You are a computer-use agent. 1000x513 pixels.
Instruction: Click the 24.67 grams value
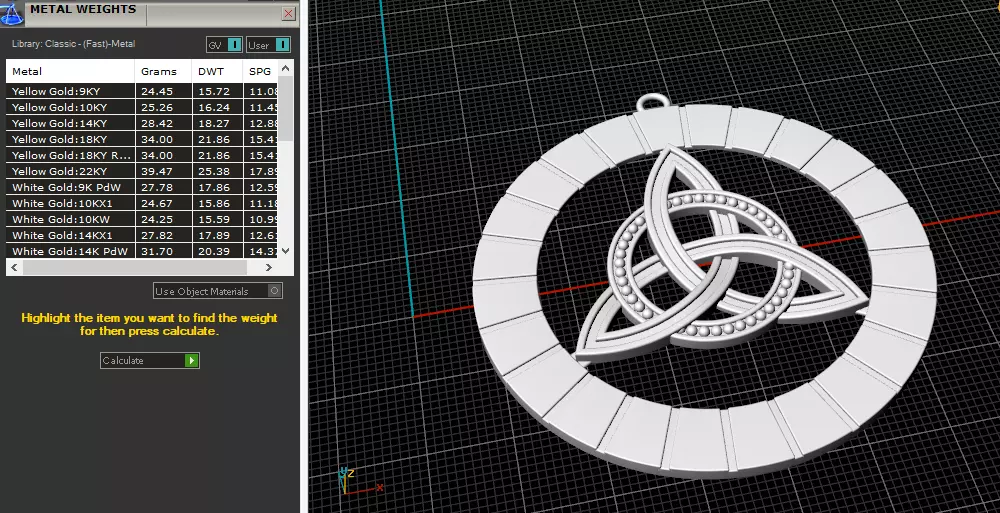[157, 203]
